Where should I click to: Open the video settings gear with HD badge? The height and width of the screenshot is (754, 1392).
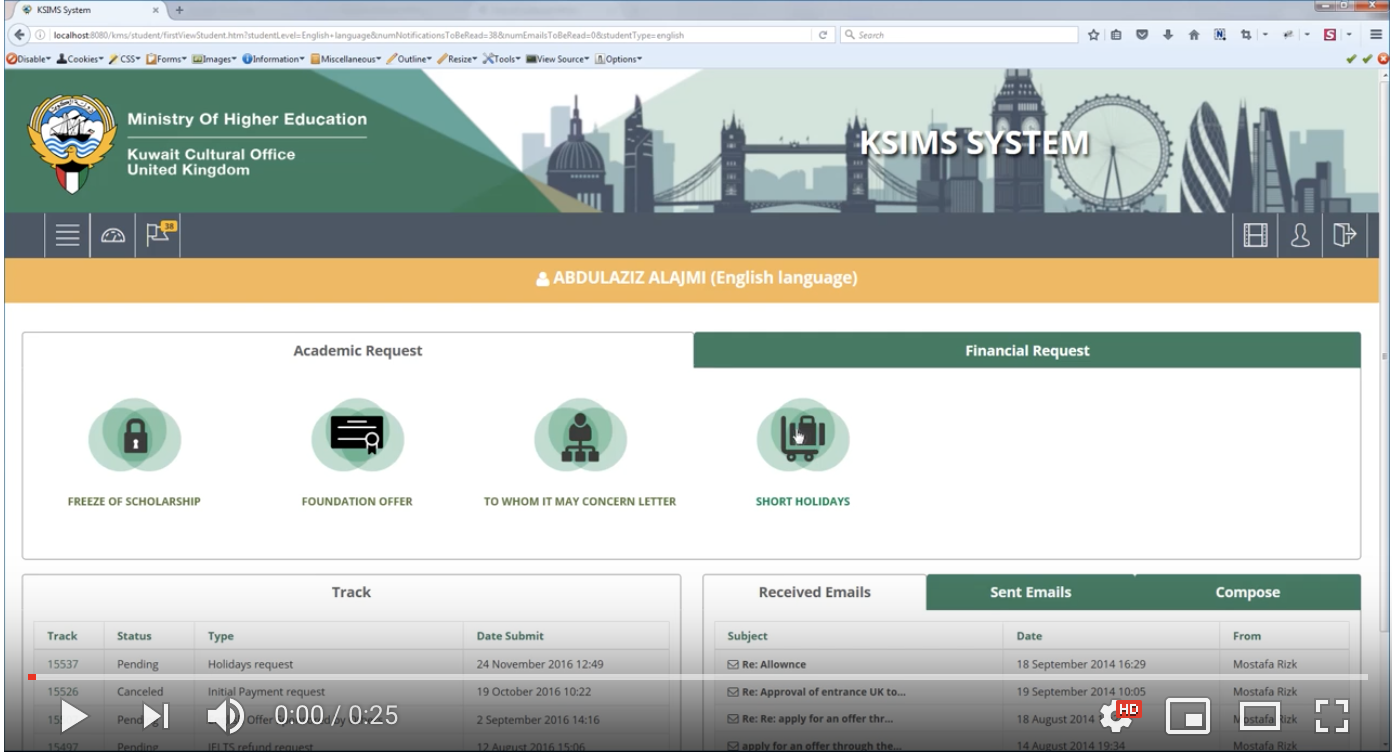pos(1119,715)
